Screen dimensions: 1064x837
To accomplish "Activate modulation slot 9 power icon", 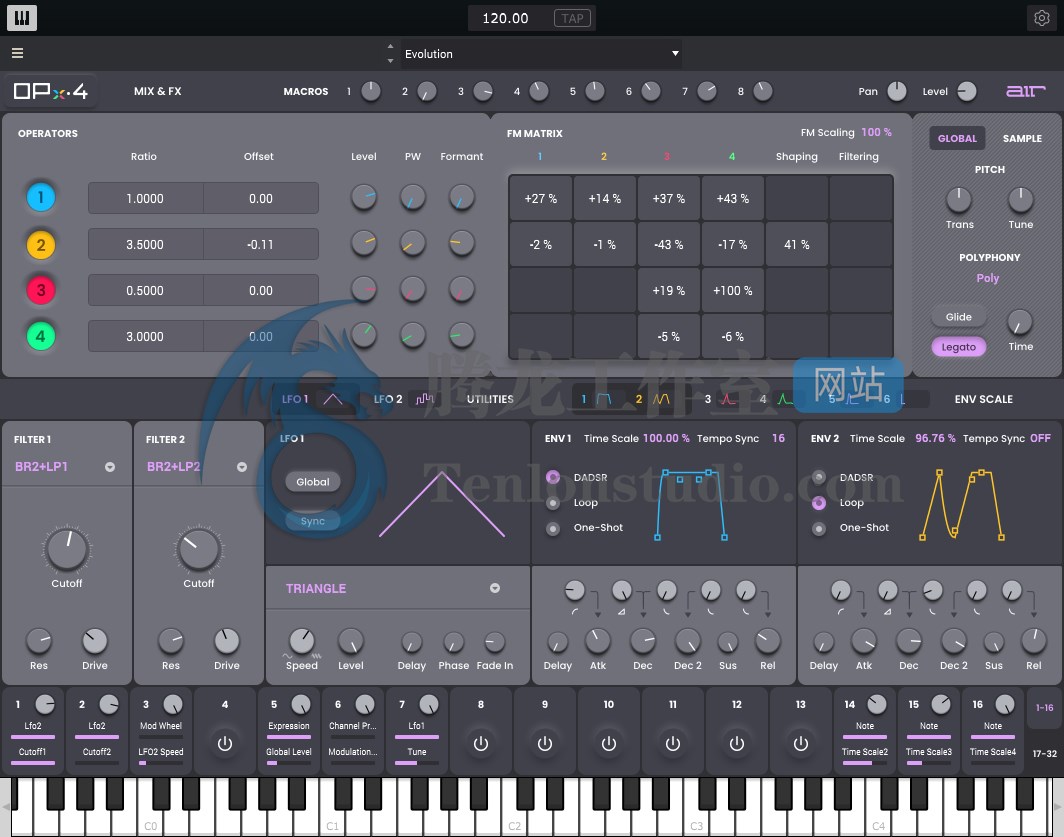I will click(x=545, y=744).
